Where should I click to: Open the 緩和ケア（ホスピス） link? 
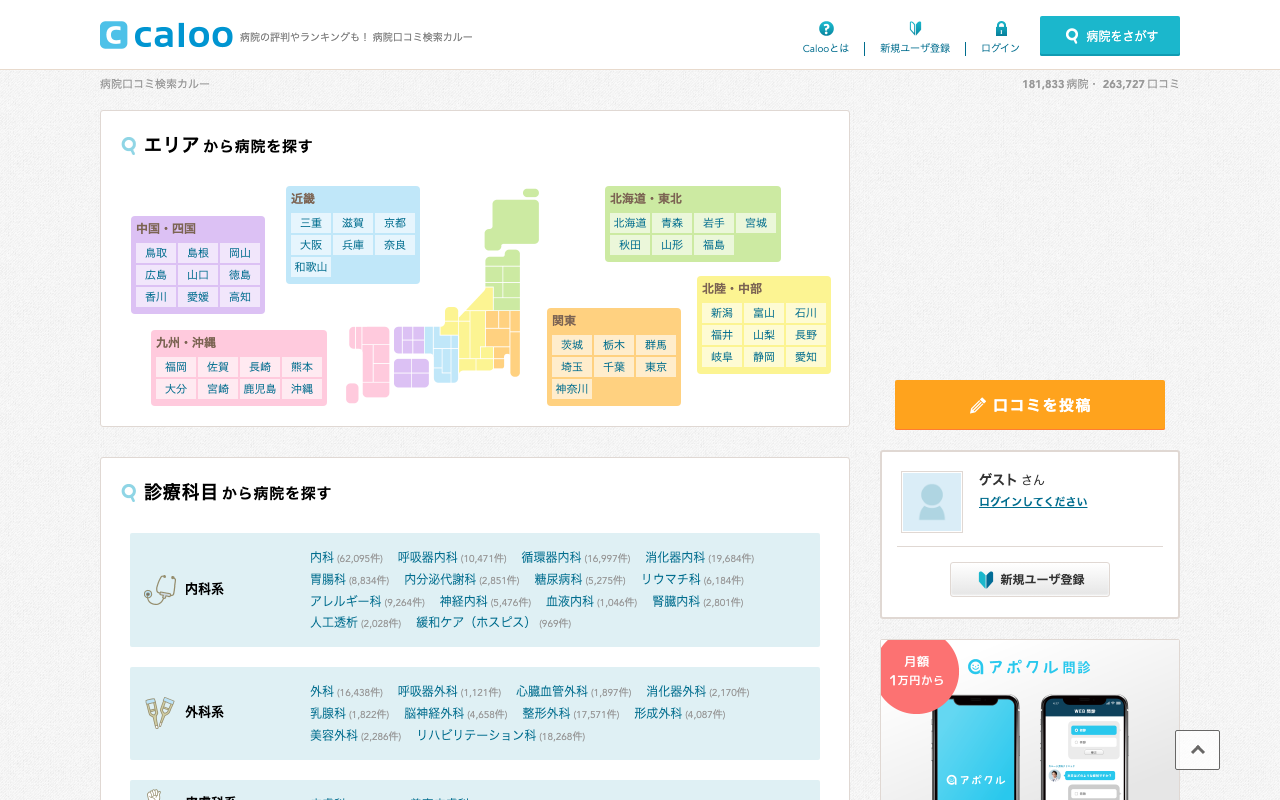pyautogui.click(x=476, y=622)
